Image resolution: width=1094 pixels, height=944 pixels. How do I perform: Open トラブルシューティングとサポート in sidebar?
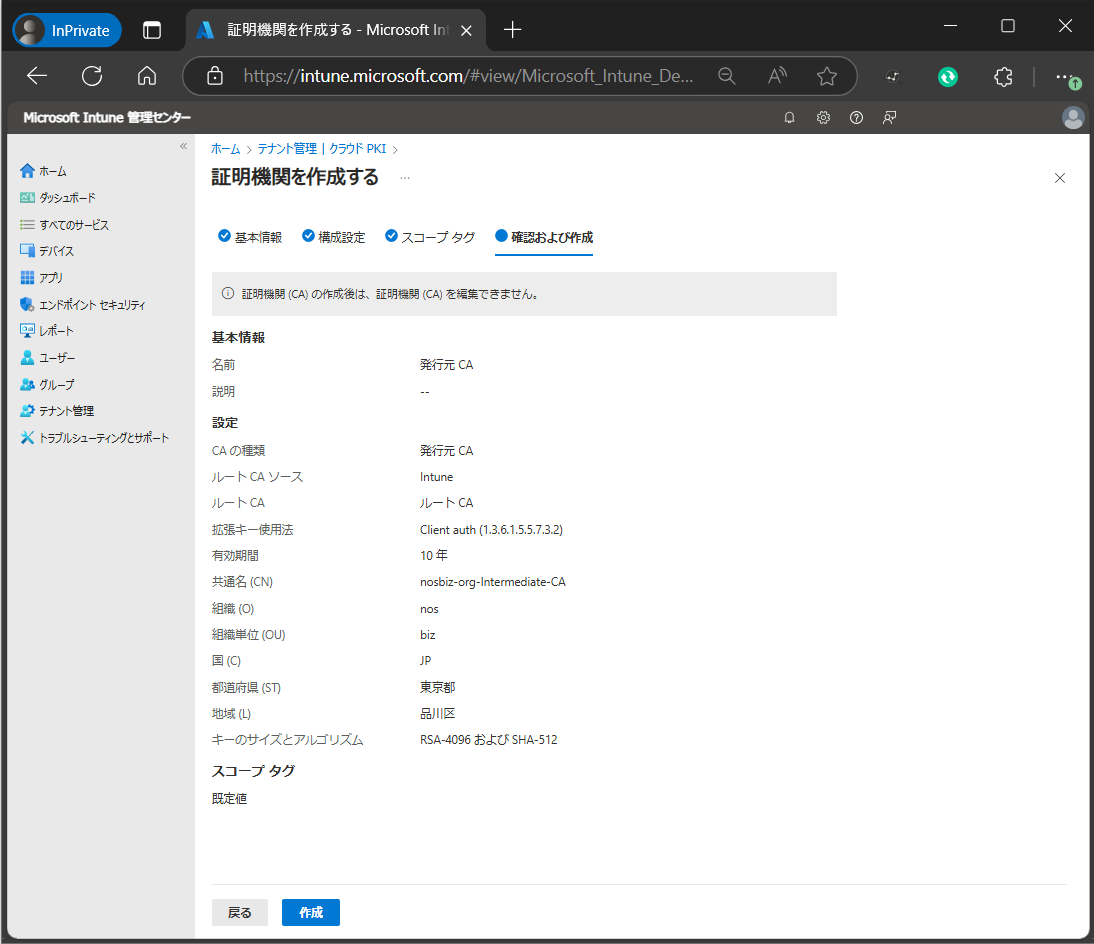[103, 438]
